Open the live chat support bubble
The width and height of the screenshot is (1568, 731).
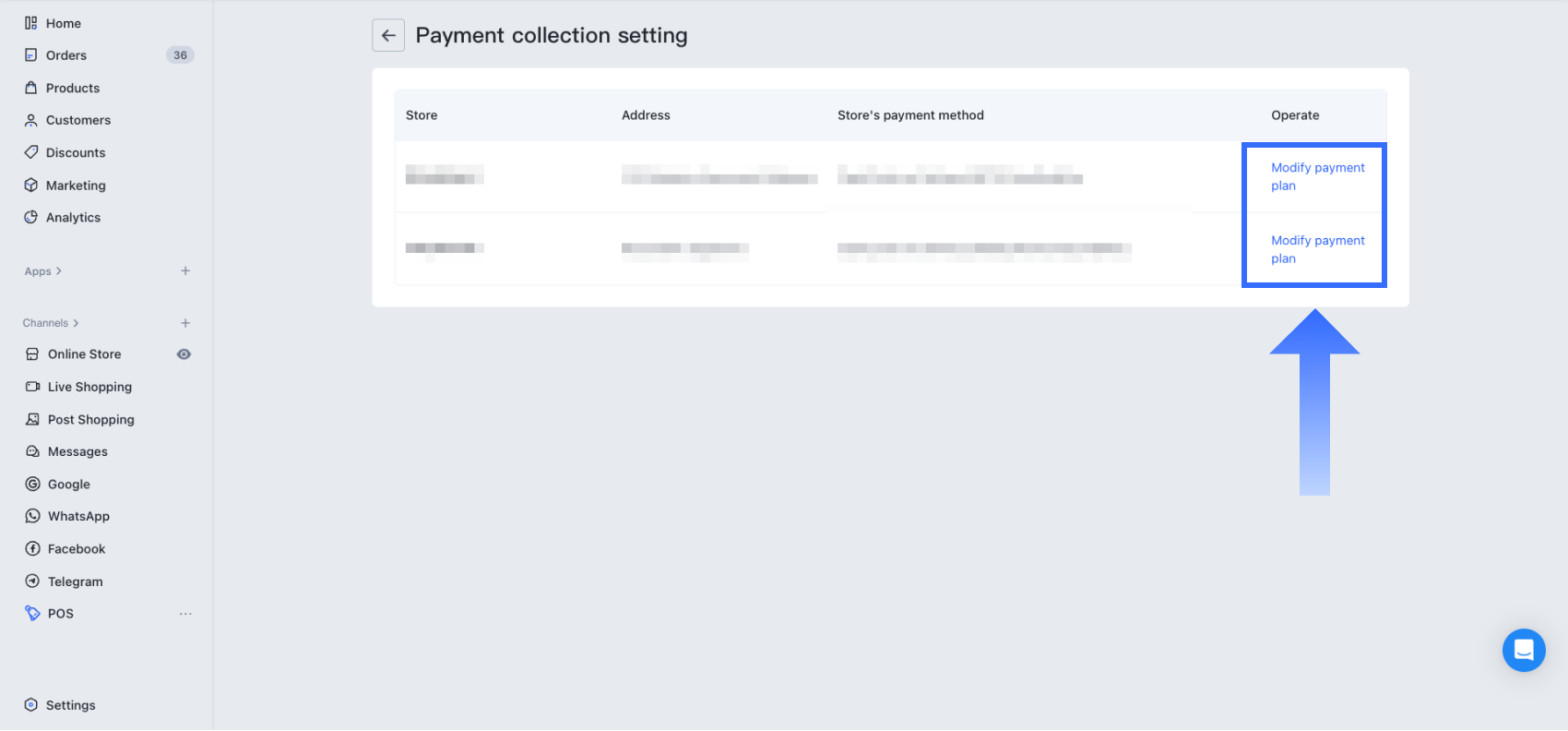[x=1524, y=650]
